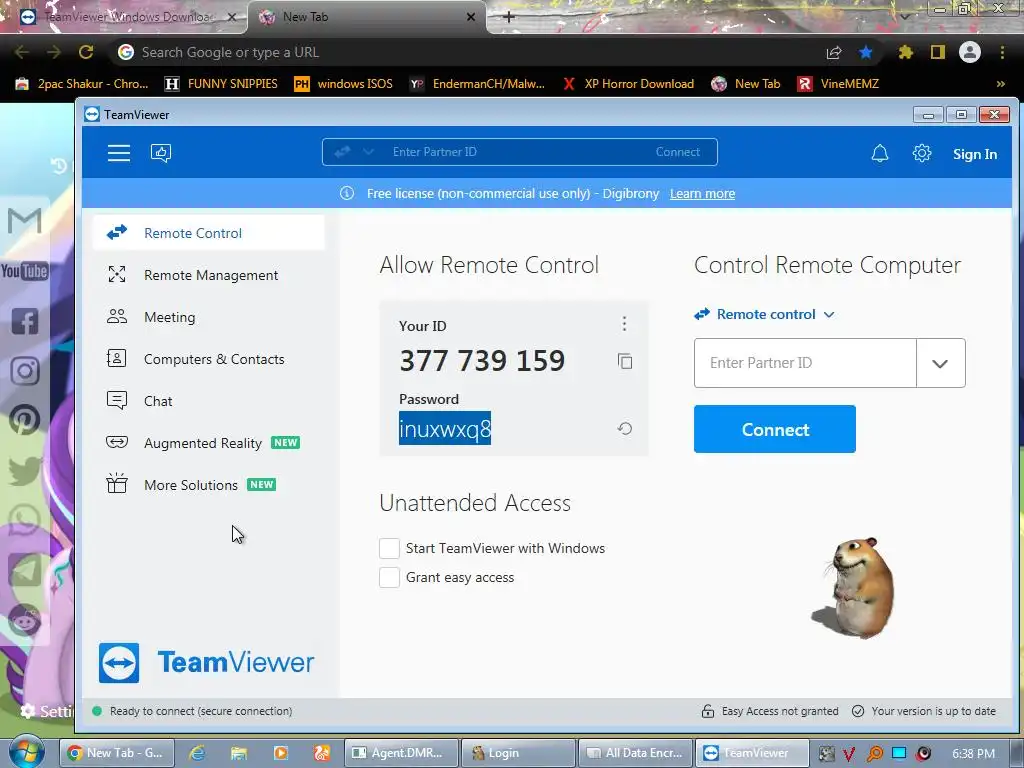Check Grant easy access

coord(389,577)
